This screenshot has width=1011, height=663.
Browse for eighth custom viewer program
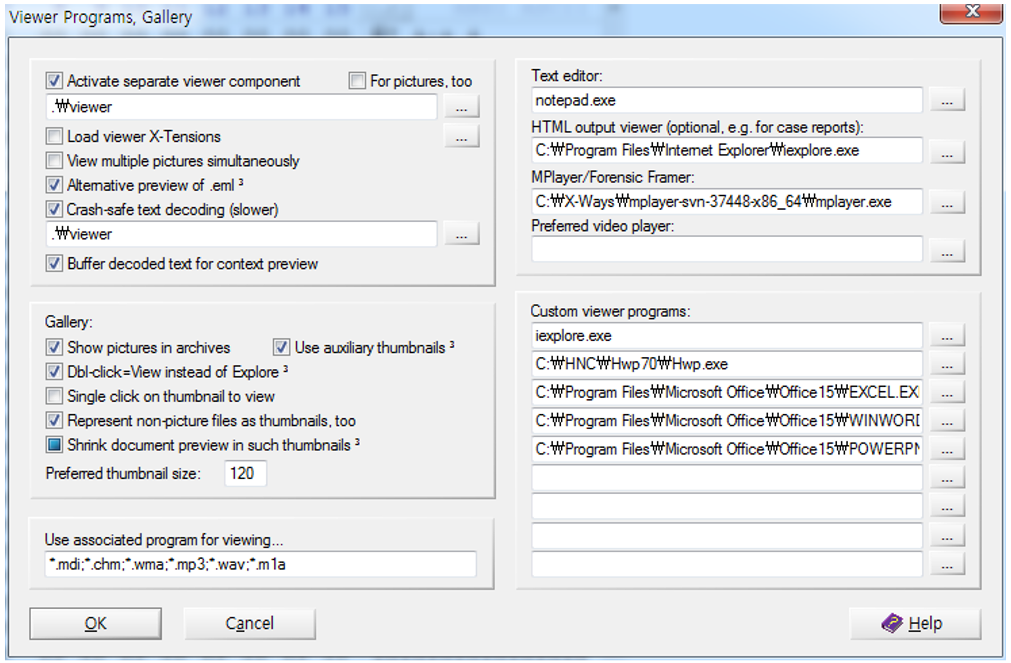click(x=947, y=536)
